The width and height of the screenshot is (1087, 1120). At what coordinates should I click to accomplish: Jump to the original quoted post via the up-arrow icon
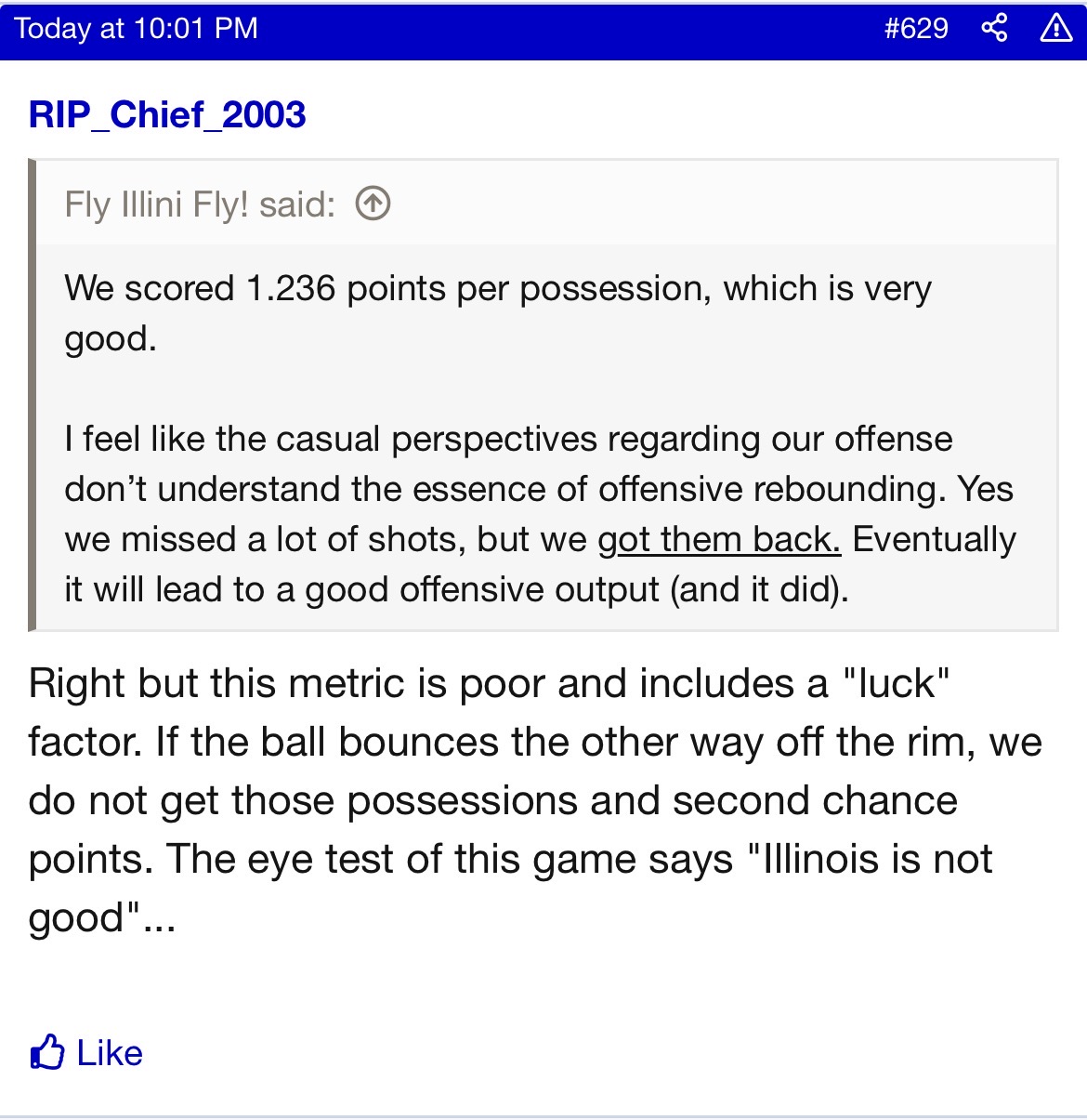[x=373, y=204]
